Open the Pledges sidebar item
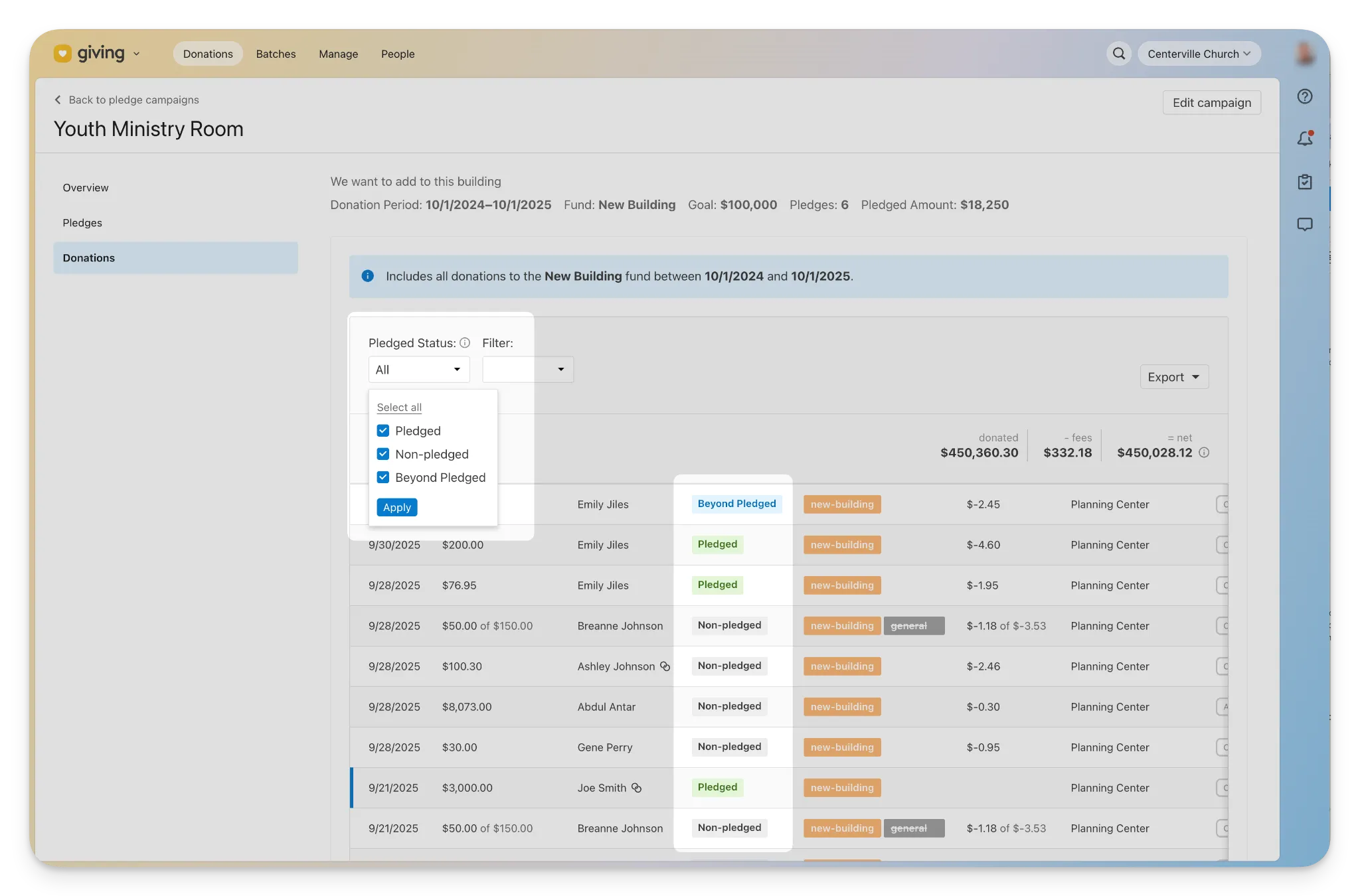 tap(82, 223)
